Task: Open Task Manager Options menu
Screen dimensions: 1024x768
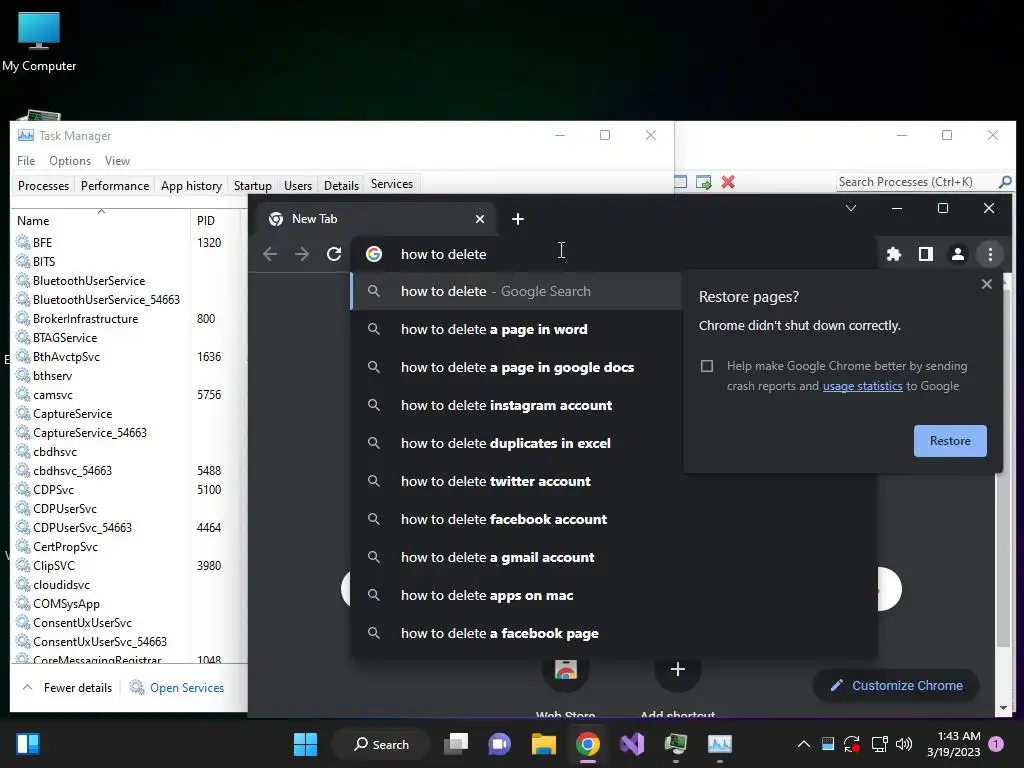Action: [70, 161]
